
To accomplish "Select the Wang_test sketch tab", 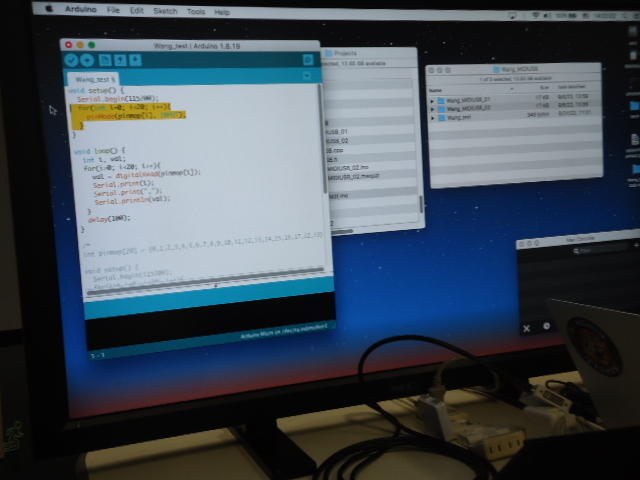I will coord(93,79).
